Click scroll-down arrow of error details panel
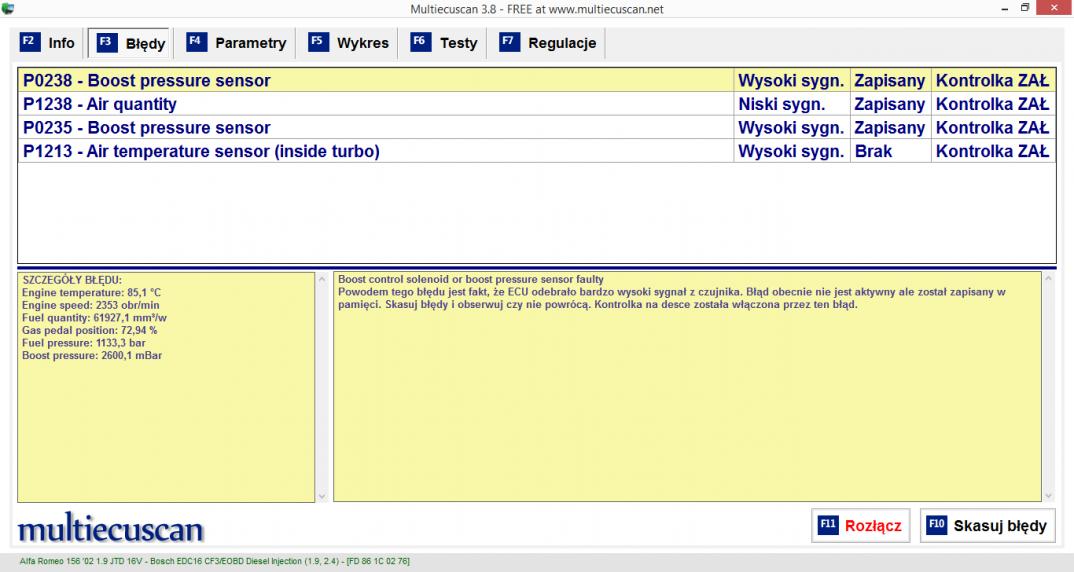This screenshot has width=1074, height=572. click(x=322, y=497)
